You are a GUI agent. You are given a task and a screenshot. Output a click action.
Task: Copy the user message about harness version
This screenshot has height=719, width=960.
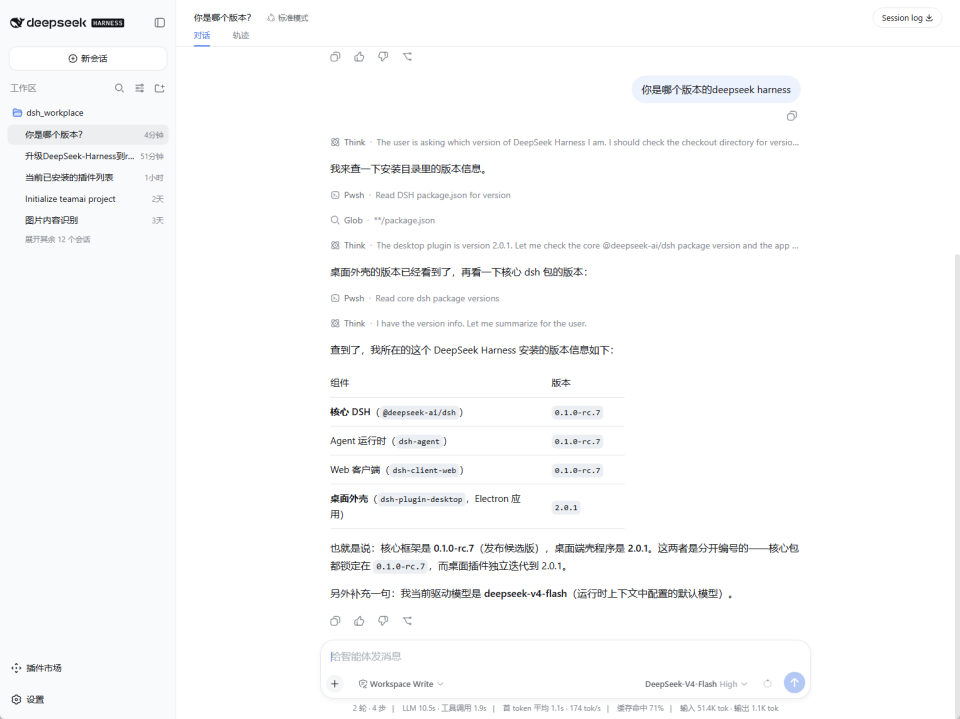[x=792, y=116]
